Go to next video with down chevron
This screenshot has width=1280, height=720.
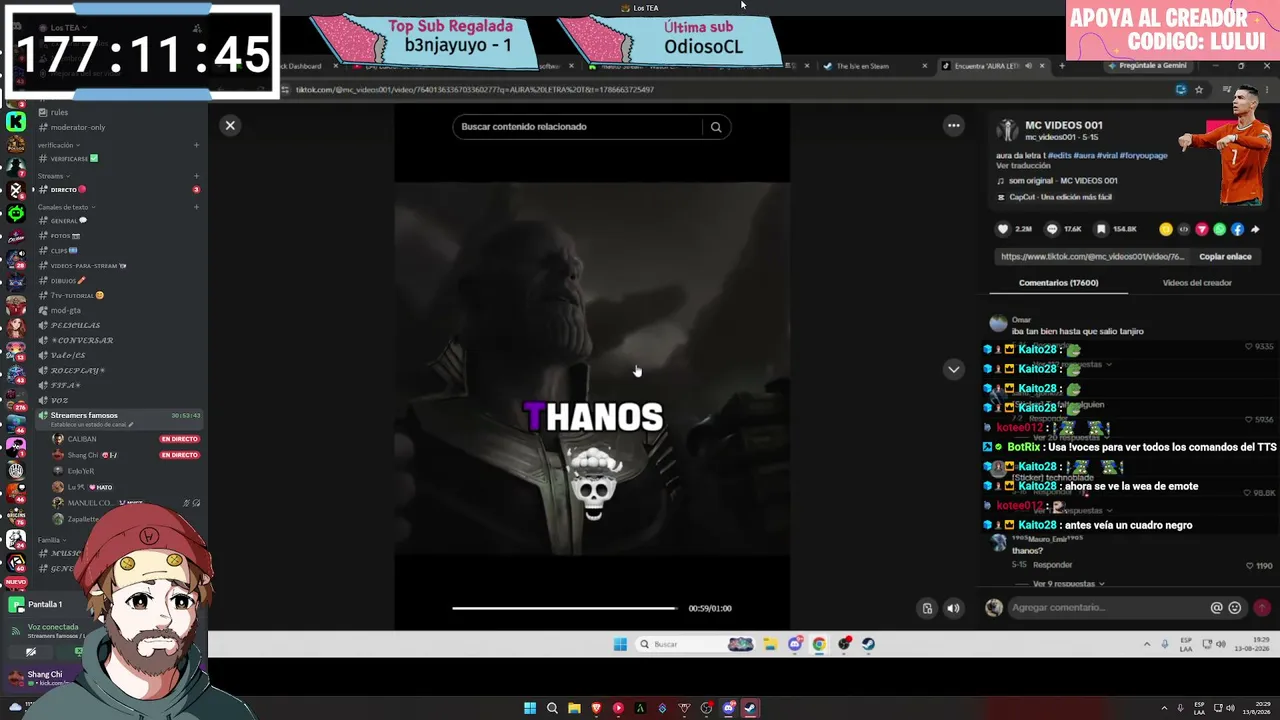point(954,369)
